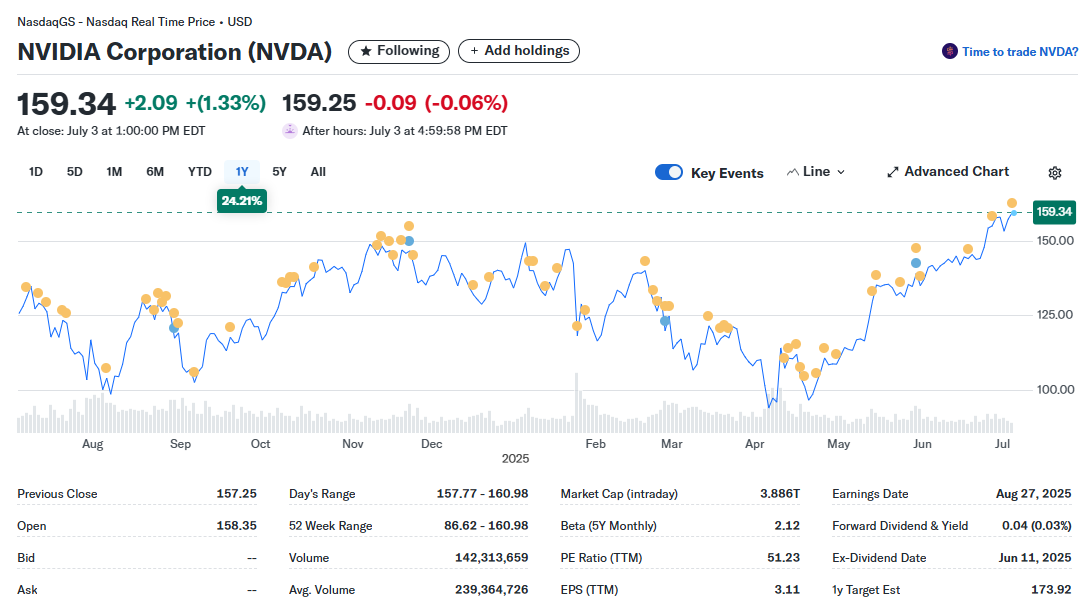Click the after hours moon icon
The width and height of the screenshot is (1088, 608).
(289, 130)
